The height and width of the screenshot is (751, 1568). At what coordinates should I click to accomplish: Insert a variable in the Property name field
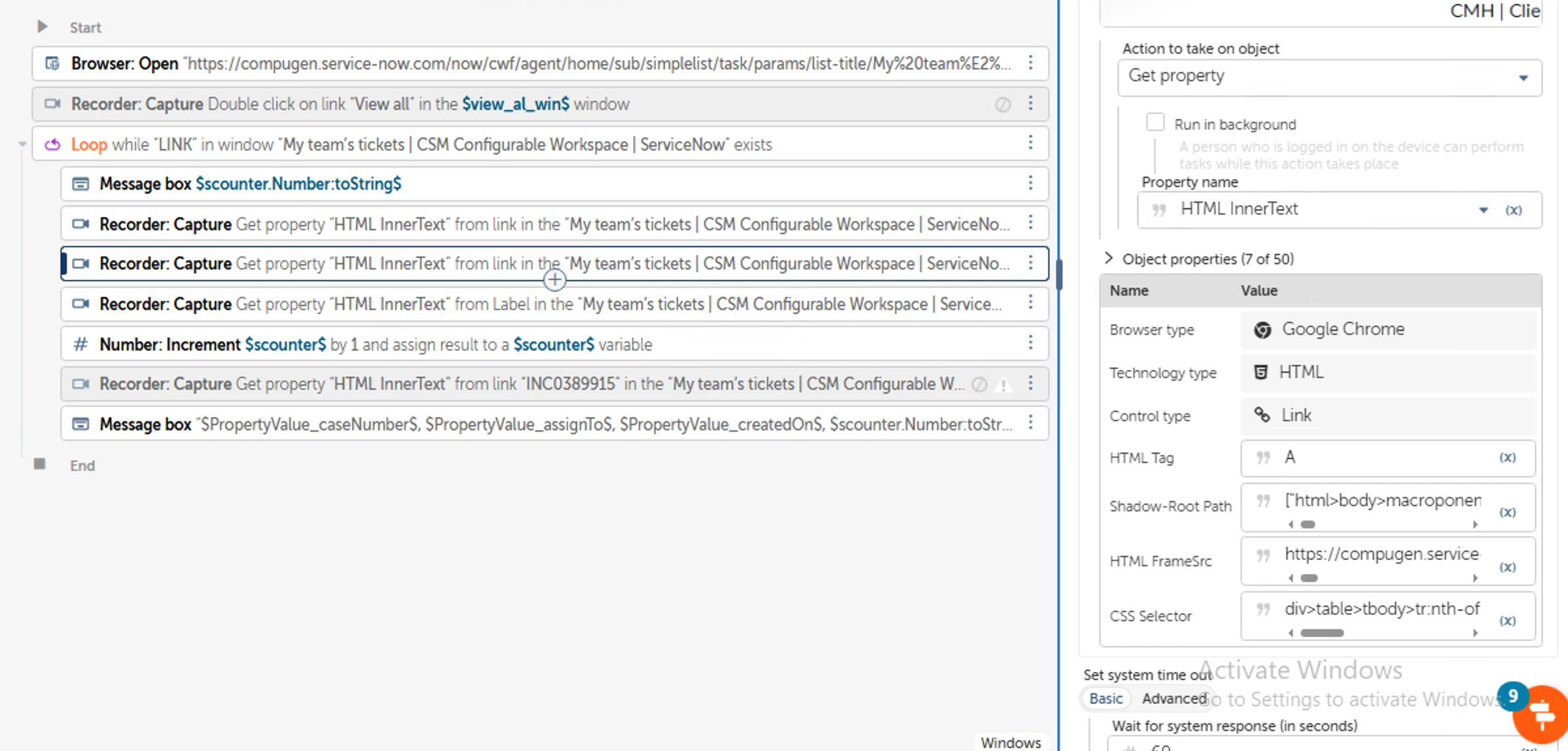pyautogui.click(x=1514, y=210)
